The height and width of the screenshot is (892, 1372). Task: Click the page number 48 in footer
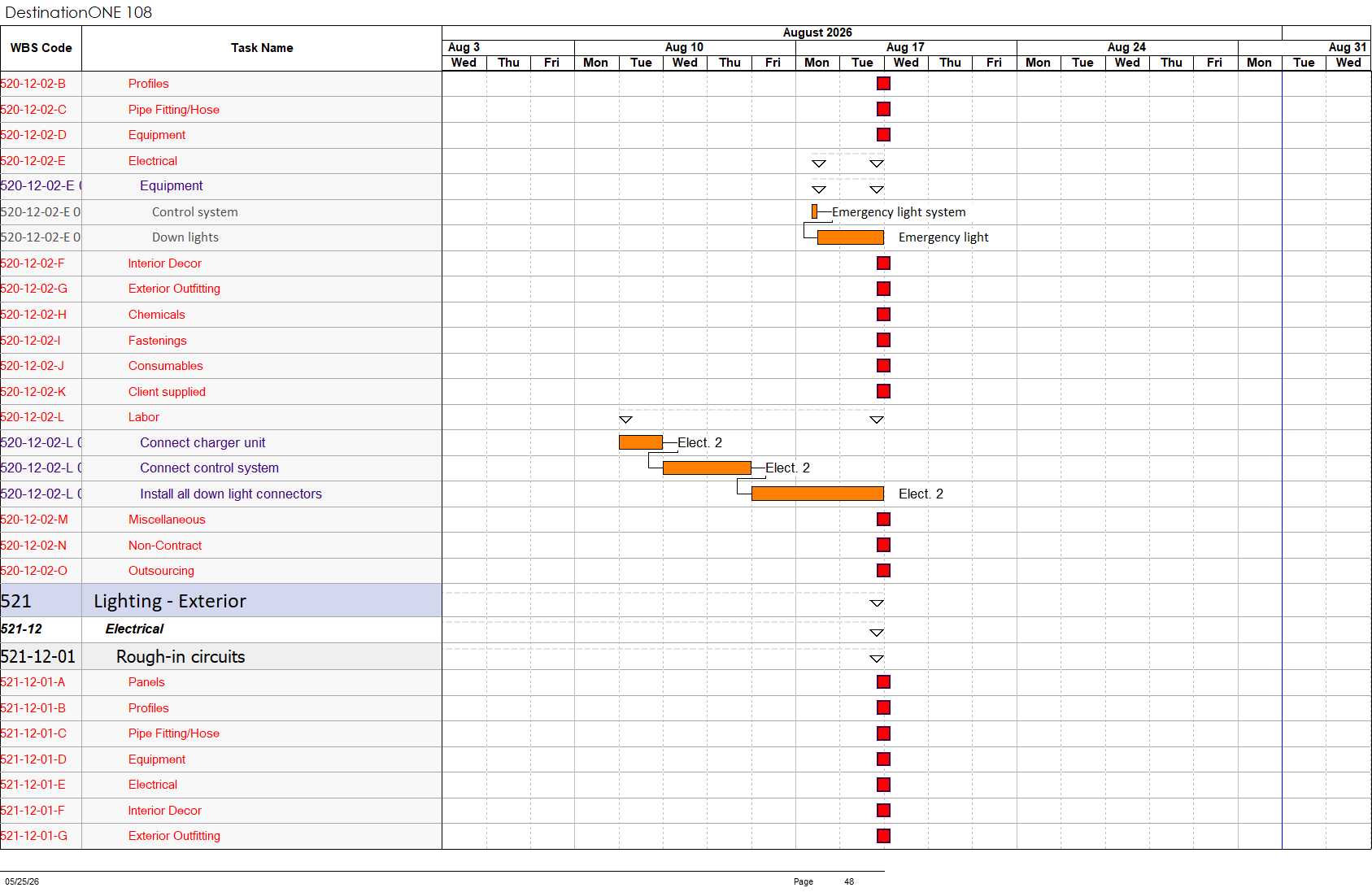coord(849,881)
